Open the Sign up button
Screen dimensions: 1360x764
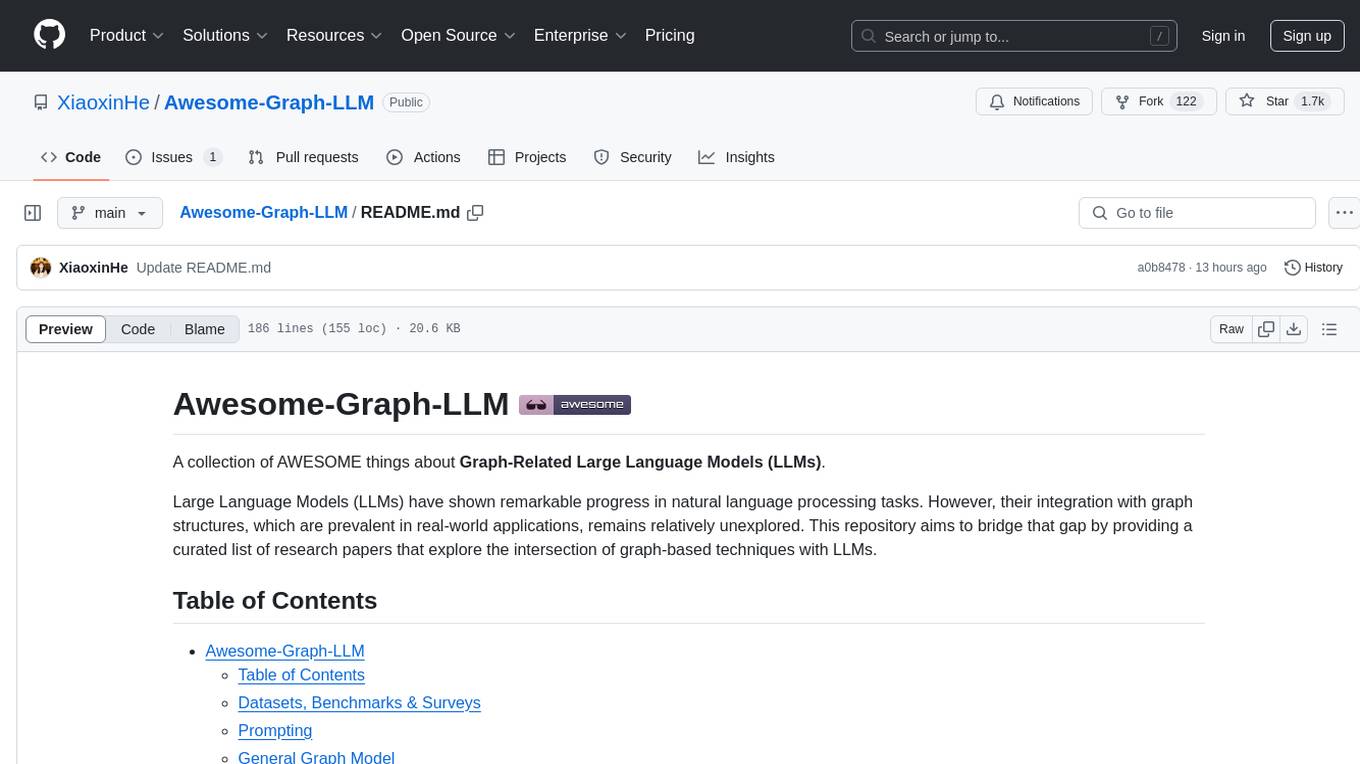(1307, 36)
